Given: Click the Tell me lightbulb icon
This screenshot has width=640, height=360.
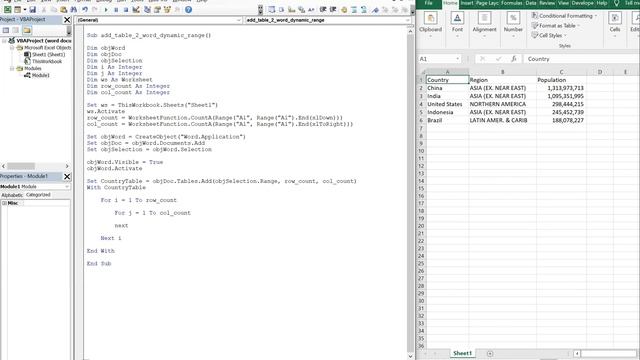Looking at the screenshot, I should pos(616,3).
